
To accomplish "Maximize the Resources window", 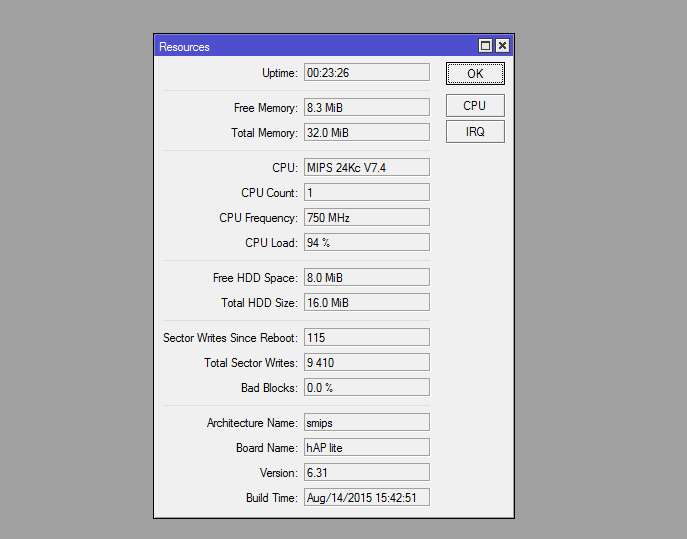I will [x=486, y=46].
